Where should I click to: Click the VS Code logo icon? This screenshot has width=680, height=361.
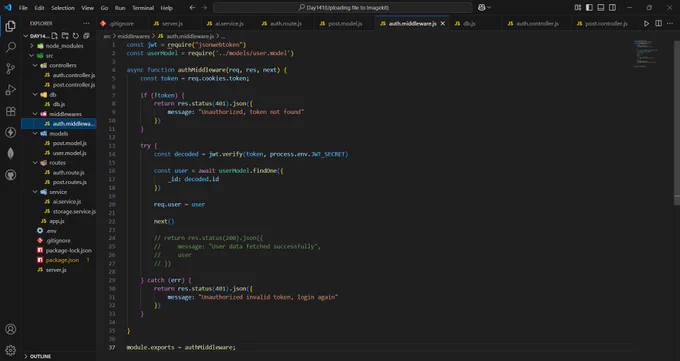coord(8,7)
